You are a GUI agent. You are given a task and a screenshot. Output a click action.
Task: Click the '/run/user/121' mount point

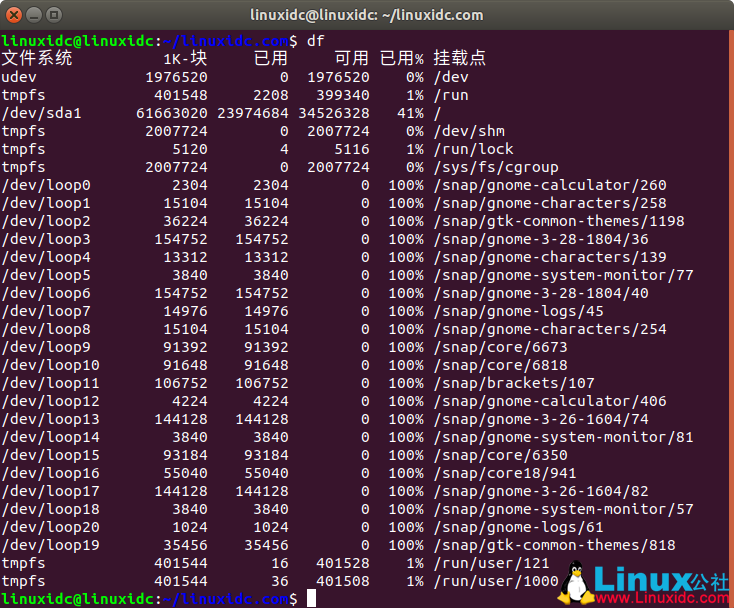492,563
